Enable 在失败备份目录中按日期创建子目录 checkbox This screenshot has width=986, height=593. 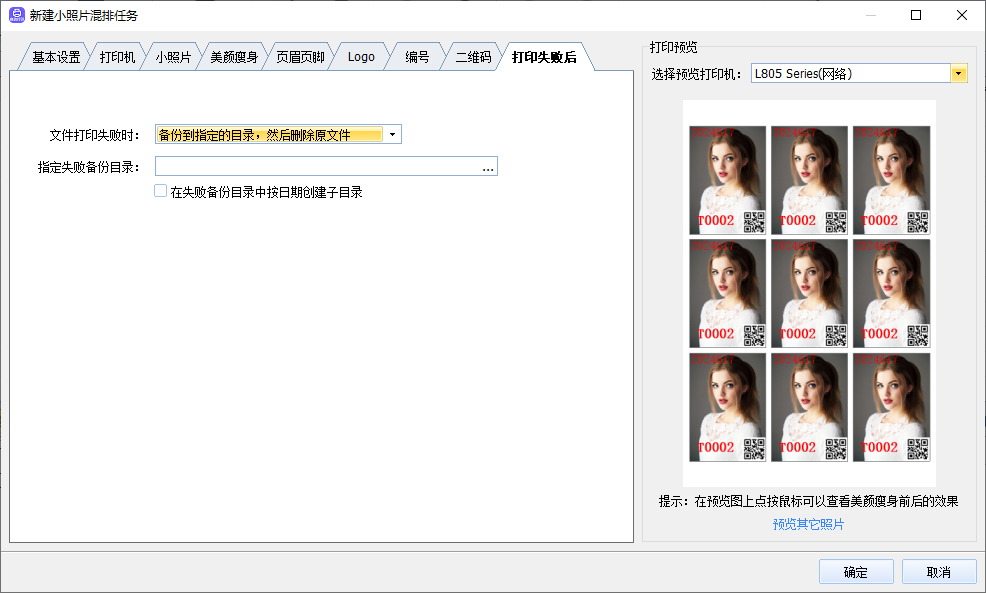pyautogui.click(x=161, y=191)
